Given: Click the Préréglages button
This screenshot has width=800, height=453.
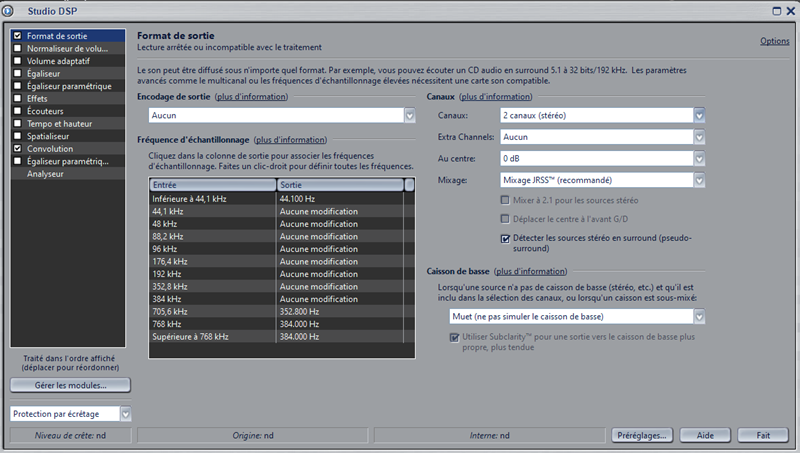Looking at the screenshot, I should tap(642, 435).
